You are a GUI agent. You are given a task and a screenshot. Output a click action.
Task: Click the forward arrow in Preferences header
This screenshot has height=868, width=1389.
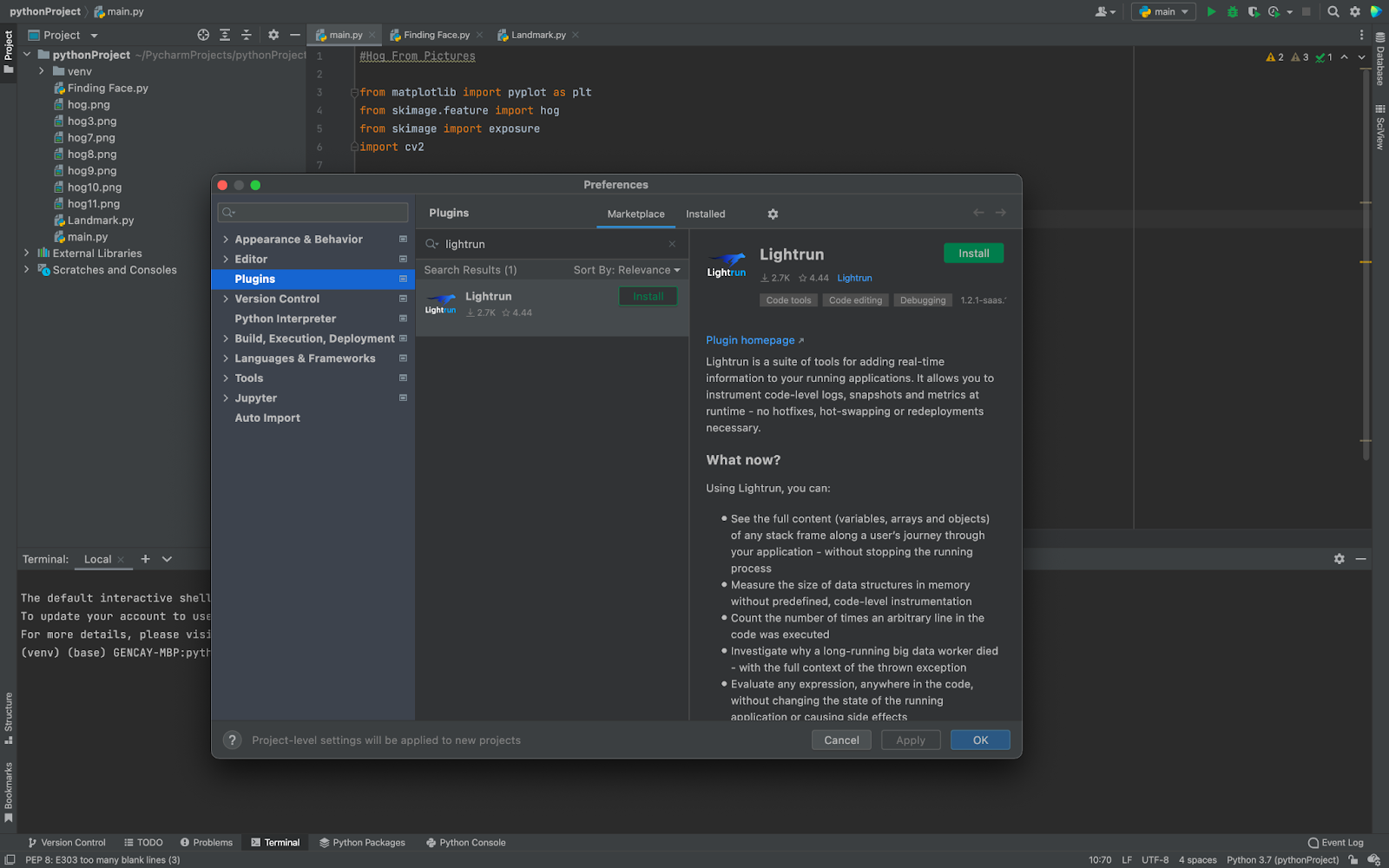pos(1001,213)
